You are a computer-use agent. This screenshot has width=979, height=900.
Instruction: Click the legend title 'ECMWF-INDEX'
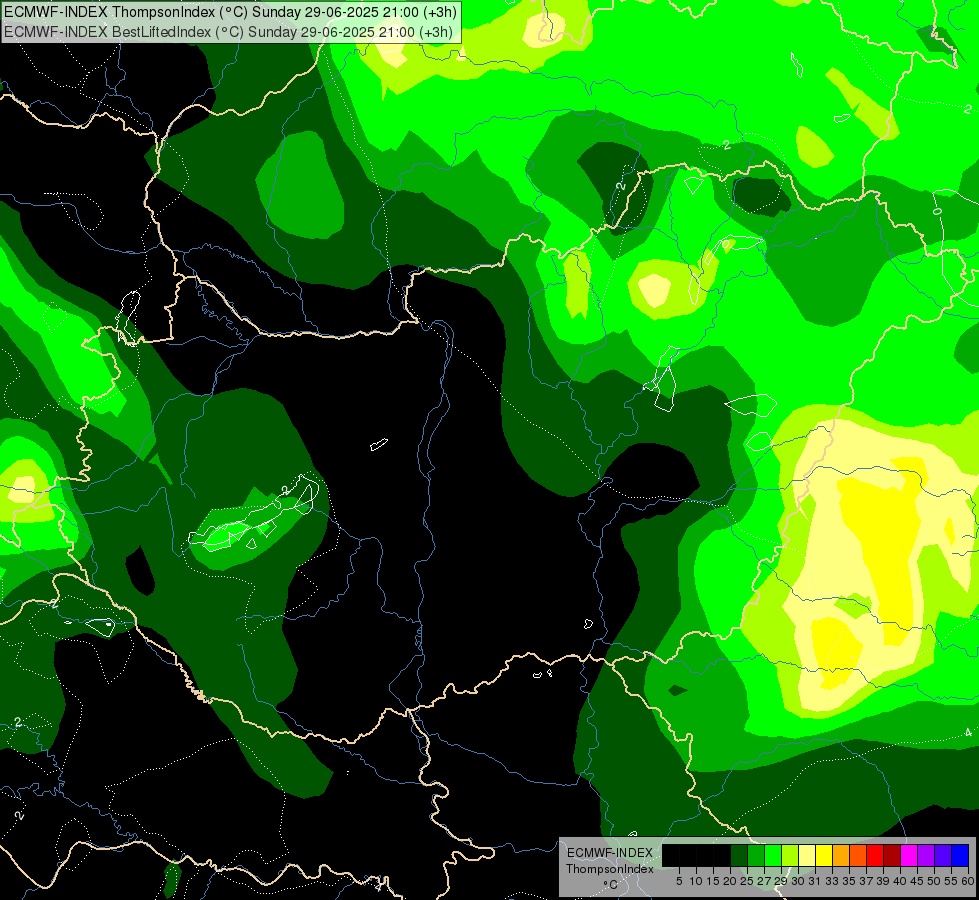[x=610, y=853]
